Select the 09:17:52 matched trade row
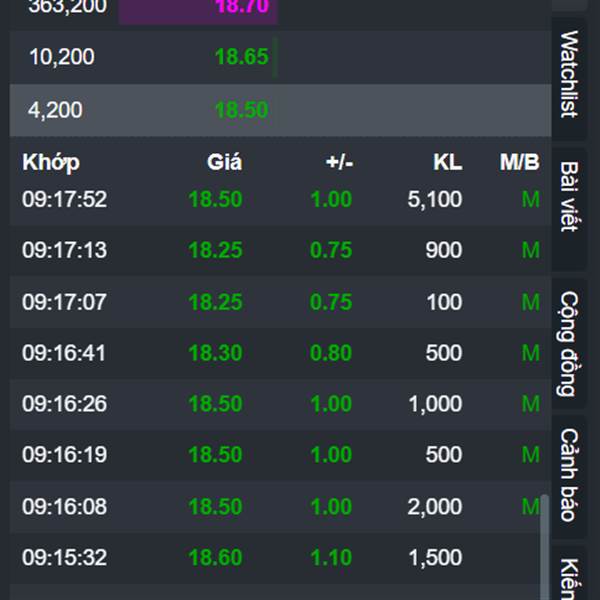This screenshot has width=600, height=600. (280, 199)
